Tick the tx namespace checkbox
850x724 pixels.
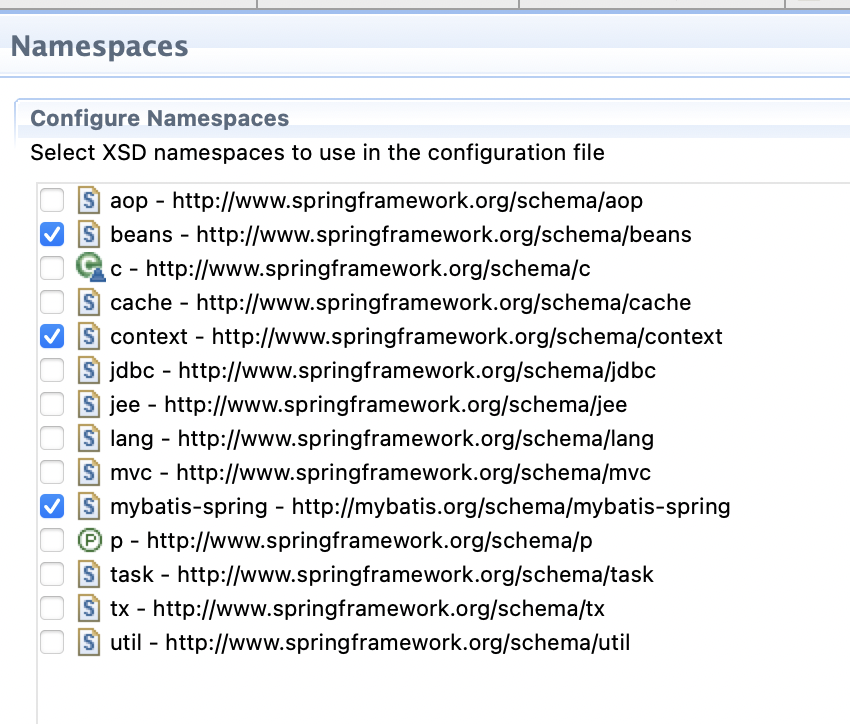(x=52, y=609)
